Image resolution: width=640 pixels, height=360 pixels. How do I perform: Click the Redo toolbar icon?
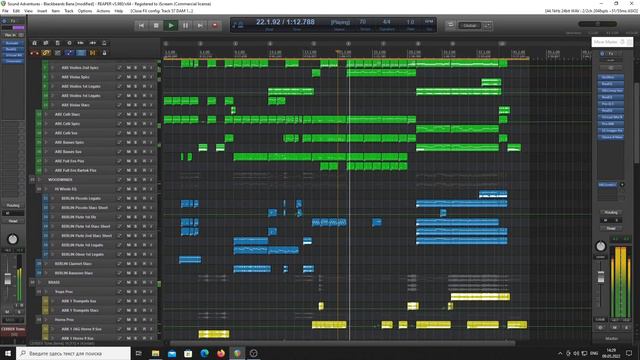(x=93, y=43)
